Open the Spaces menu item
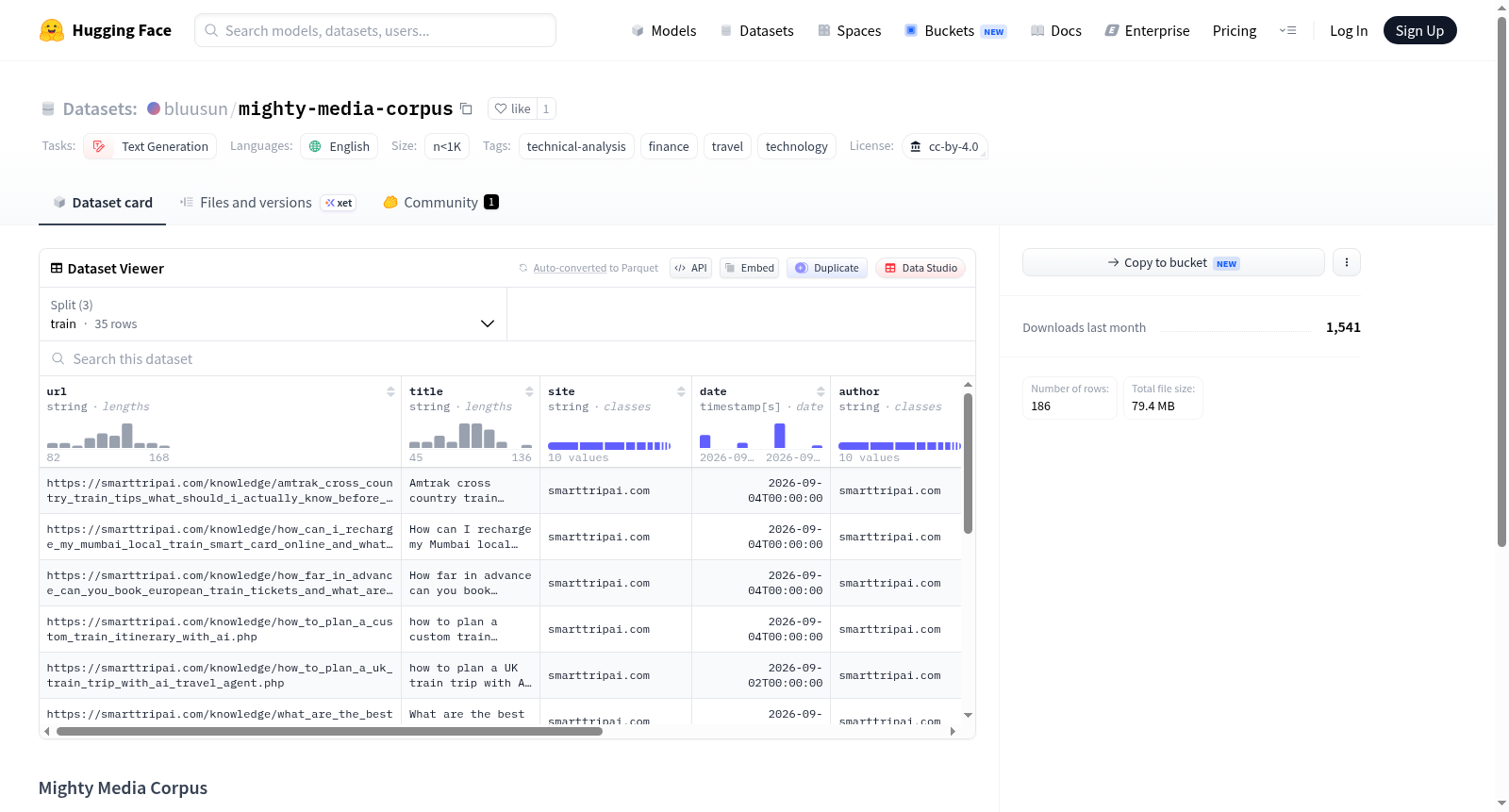The image size is (1509, 812). click(x=850, y=30)
